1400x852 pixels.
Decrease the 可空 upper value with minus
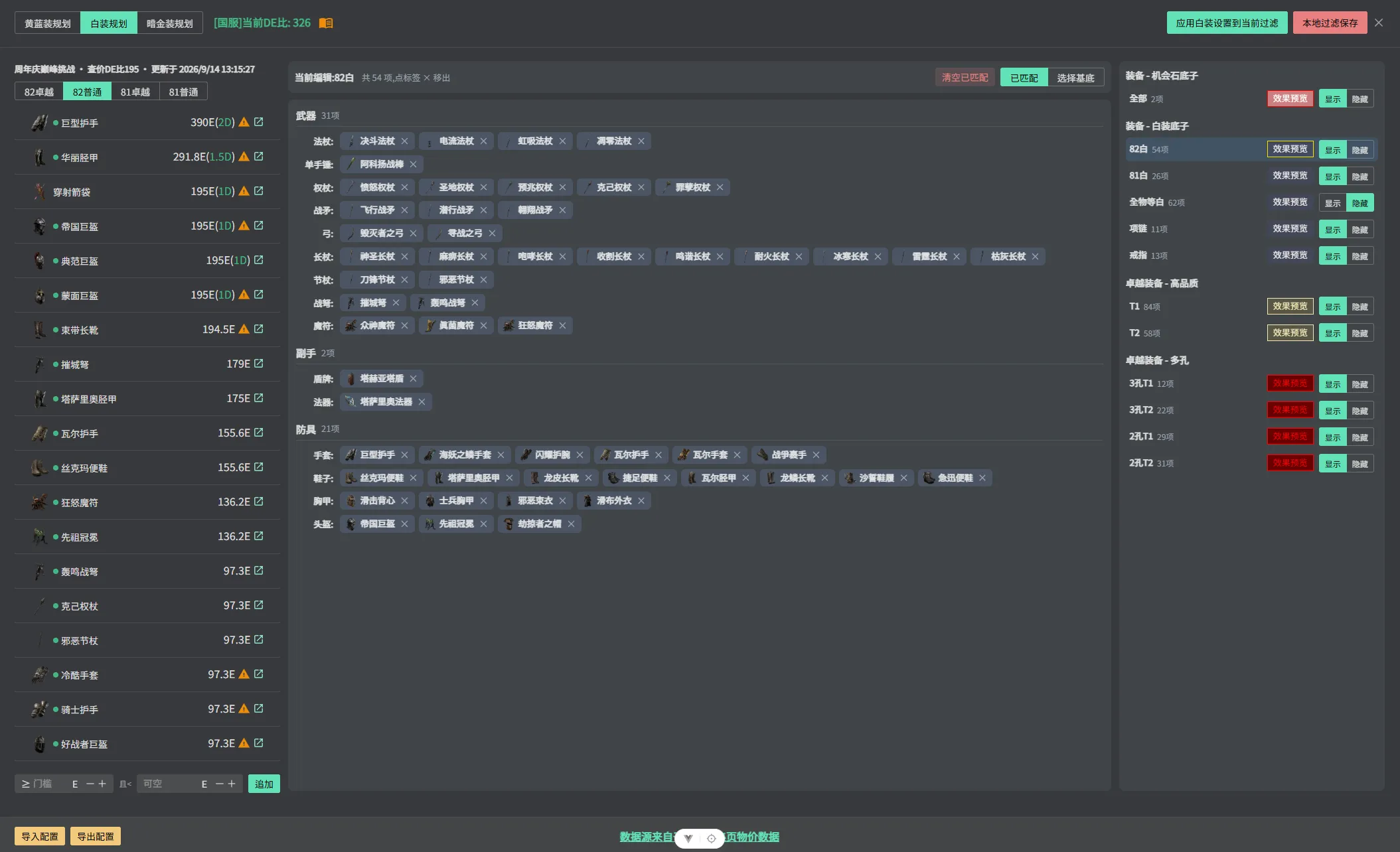pos(220,784)
